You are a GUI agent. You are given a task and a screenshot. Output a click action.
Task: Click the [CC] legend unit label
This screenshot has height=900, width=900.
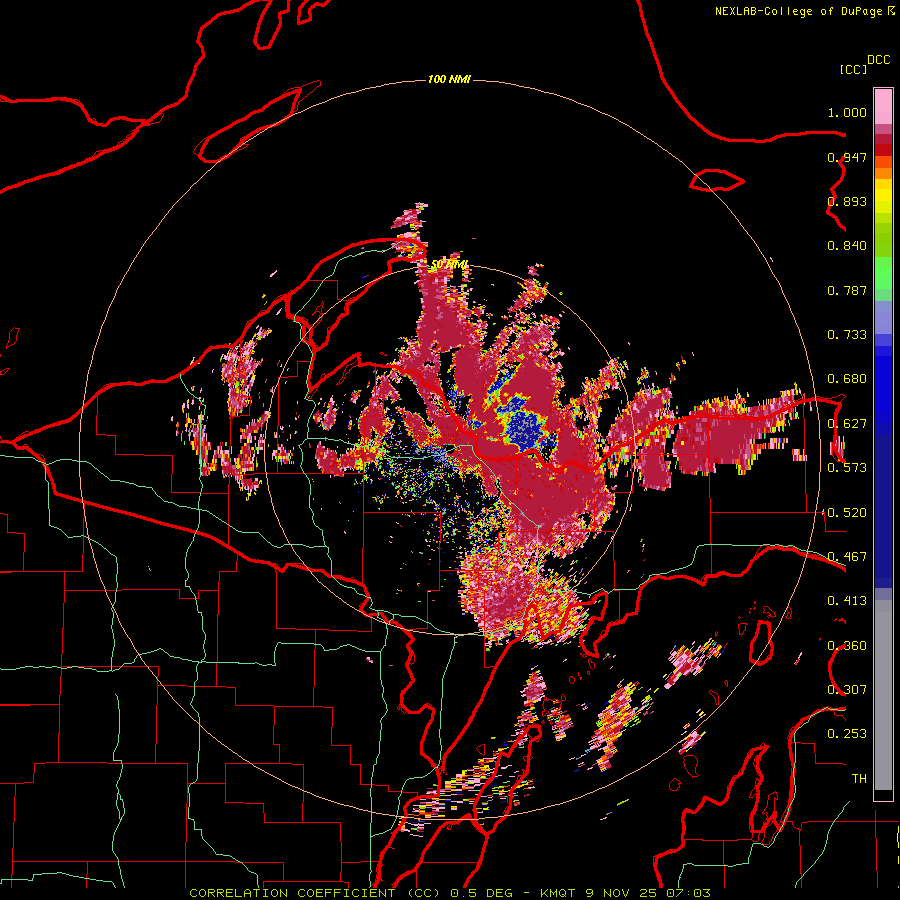(853, 69)
